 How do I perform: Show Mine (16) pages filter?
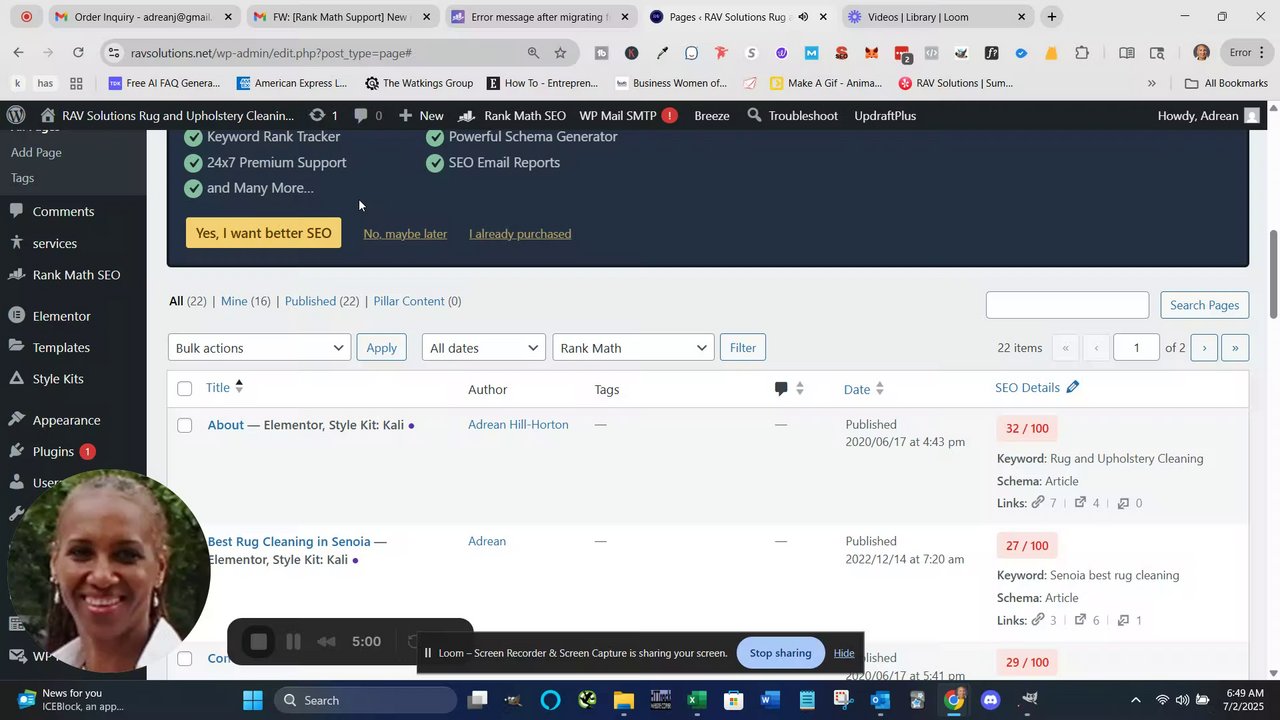point(245,301)
